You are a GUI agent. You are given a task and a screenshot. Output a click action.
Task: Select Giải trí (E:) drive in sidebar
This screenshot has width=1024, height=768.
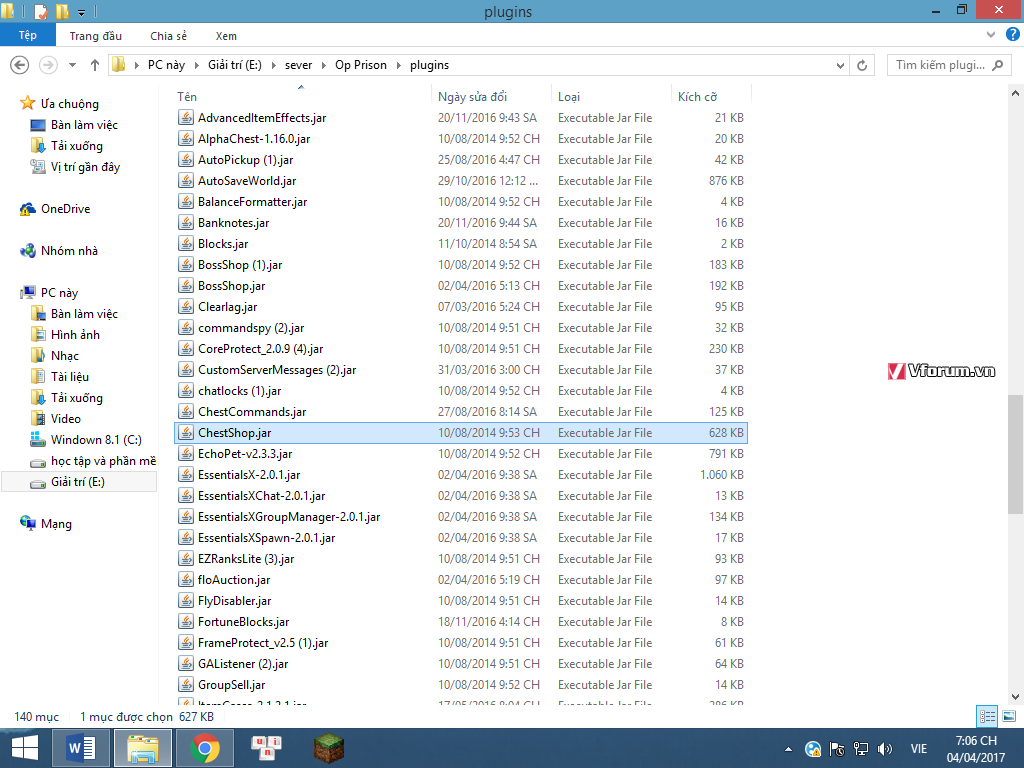(x=78, y=482)
